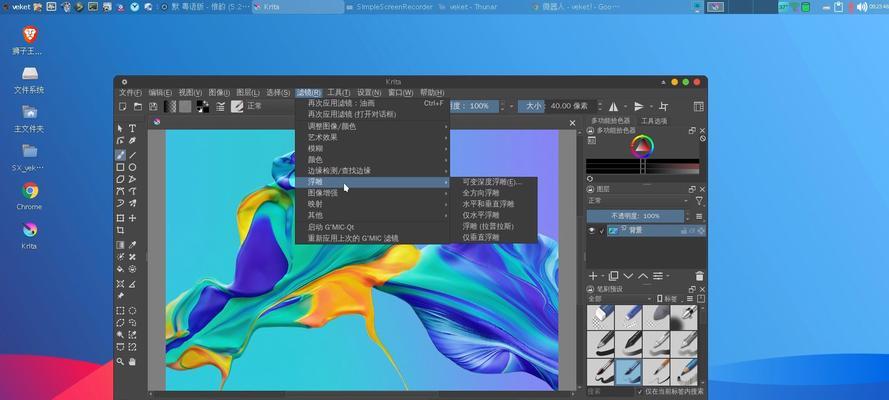Toggle the 仅在当前标签内搜索 checkbox
This screenshot has width=889, height=400.
coord(641,392)
